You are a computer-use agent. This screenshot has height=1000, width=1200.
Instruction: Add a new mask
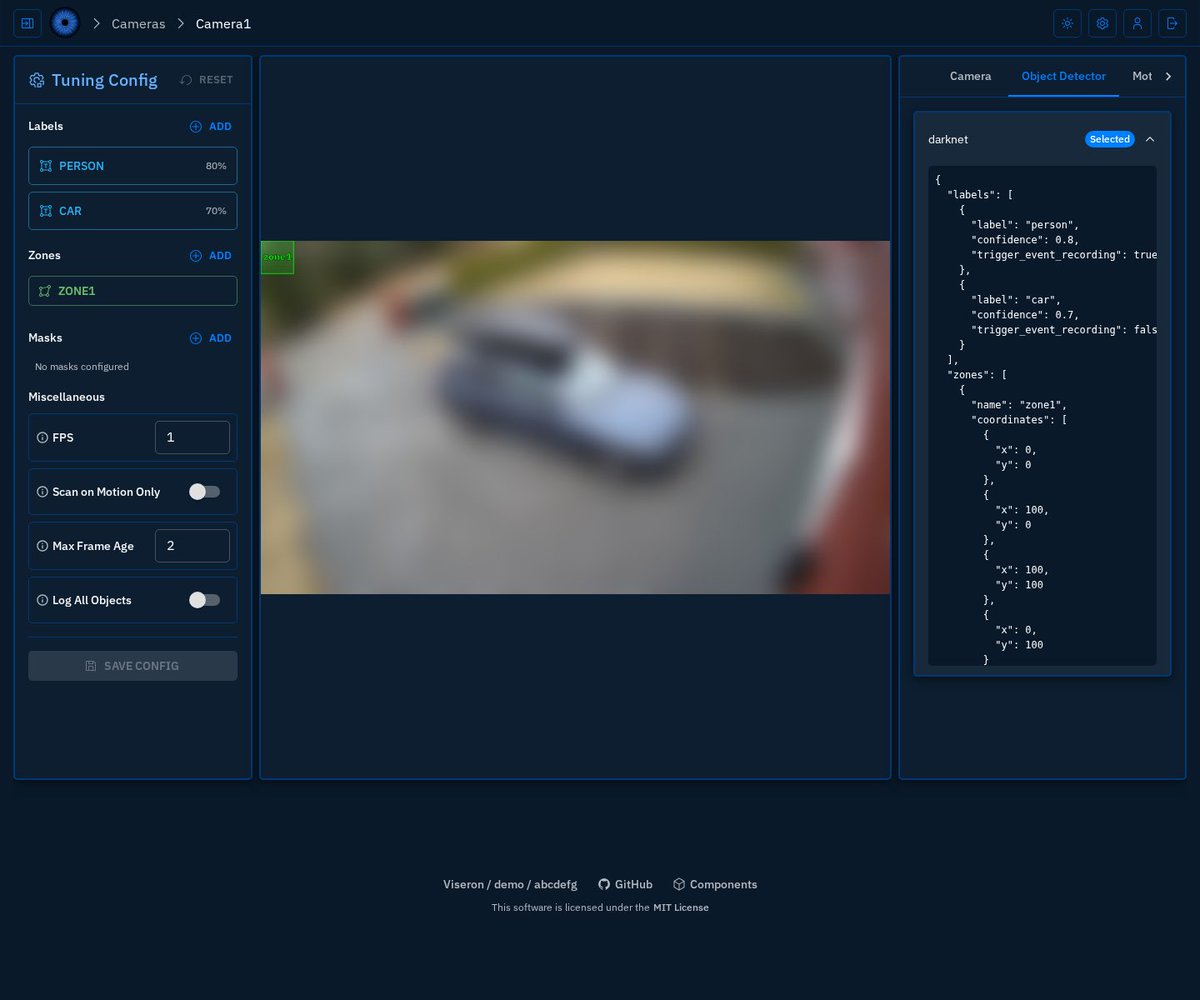211,339
